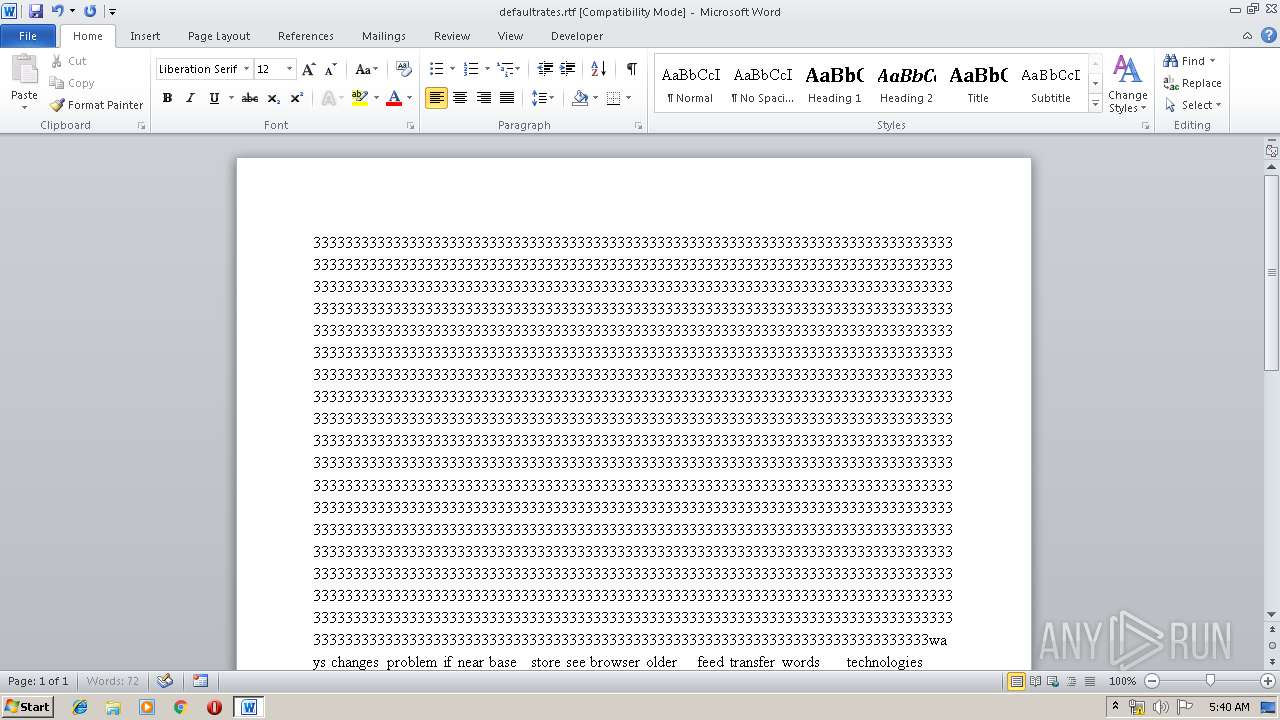Click the macro recording icon in status bar
The image size is (1280, 720).
pos(201,681)
